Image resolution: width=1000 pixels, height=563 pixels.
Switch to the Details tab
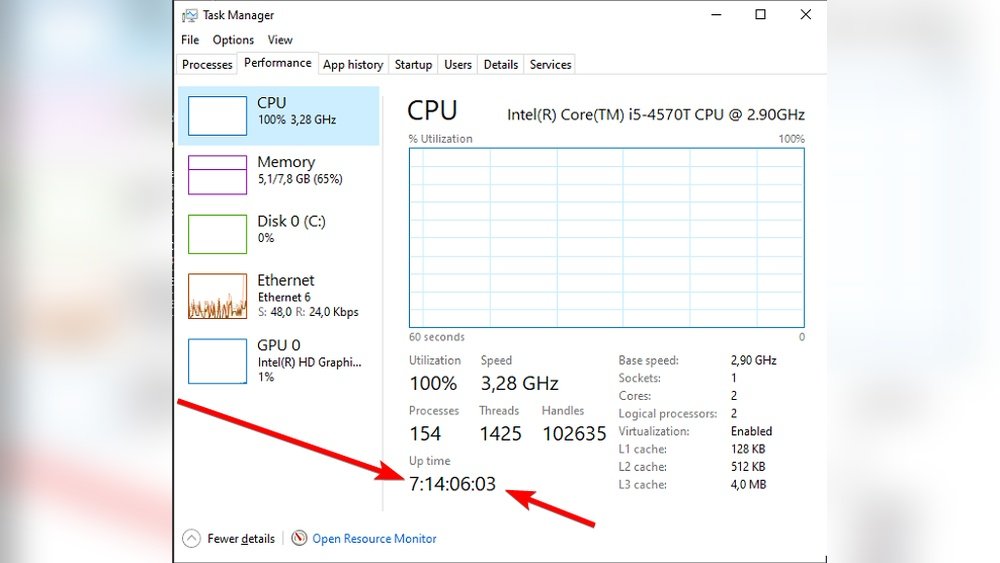501,65
